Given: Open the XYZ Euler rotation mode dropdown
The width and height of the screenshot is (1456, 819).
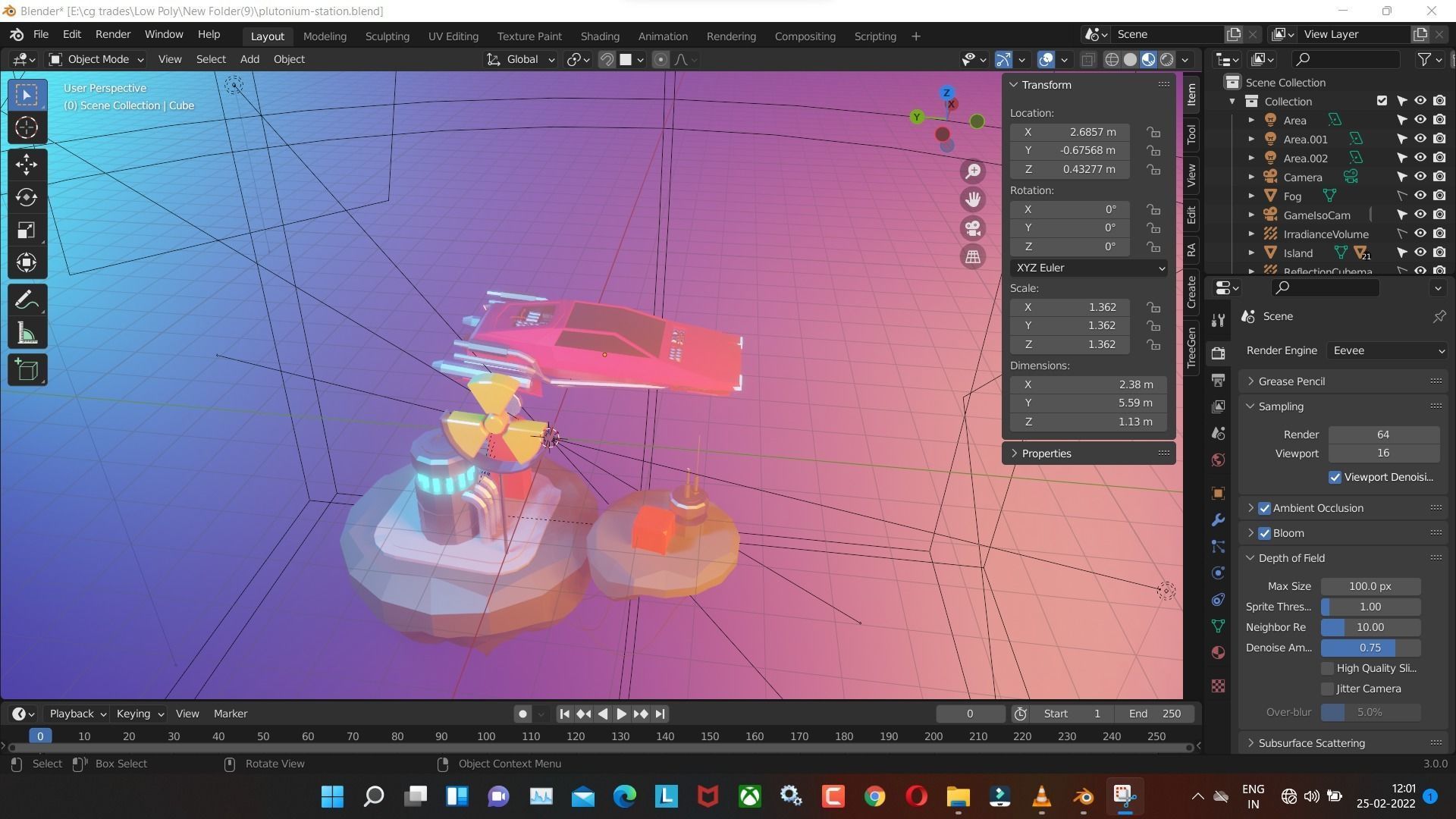Looking at the screenshot, I should pos(1088,268).
